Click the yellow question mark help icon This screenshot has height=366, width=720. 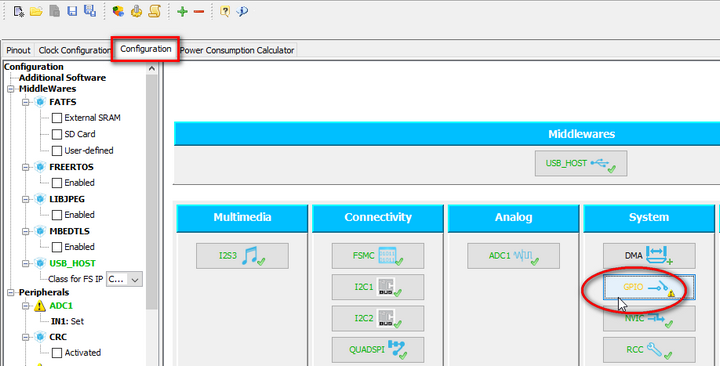(225, 11)
